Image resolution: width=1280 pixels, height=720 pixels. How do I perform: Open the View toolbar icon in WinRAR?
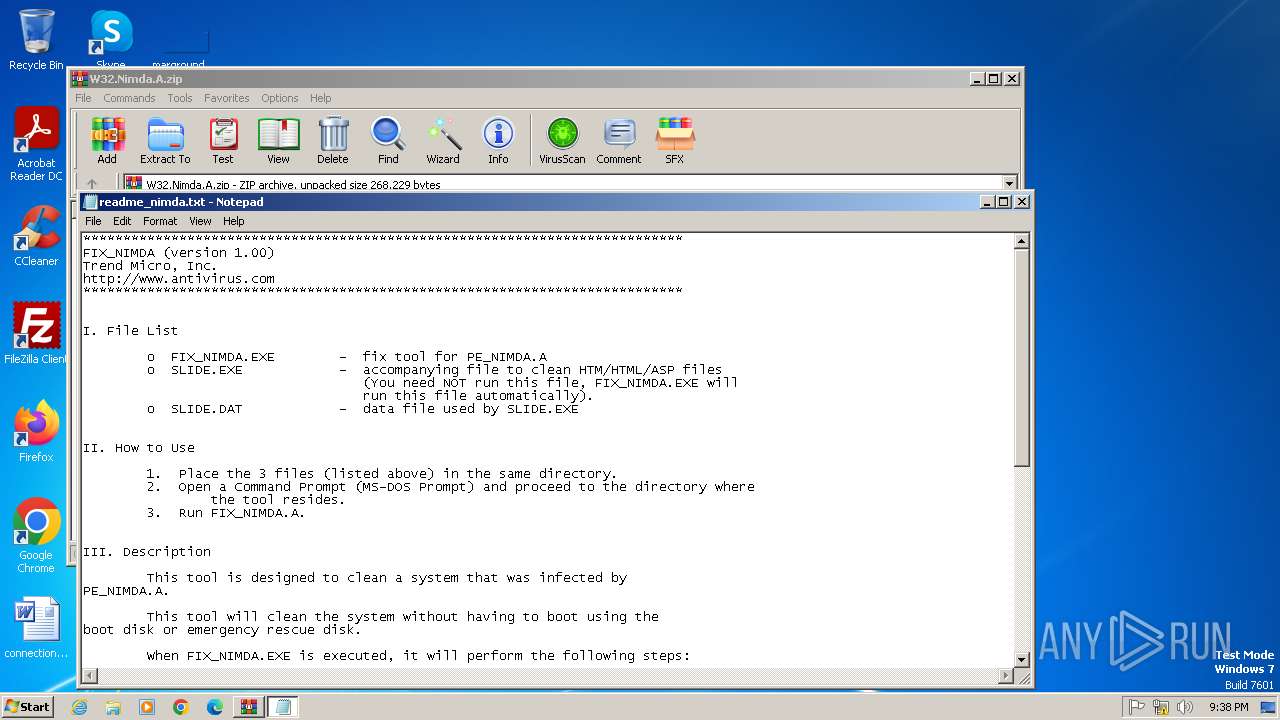(x=278, y=140)
